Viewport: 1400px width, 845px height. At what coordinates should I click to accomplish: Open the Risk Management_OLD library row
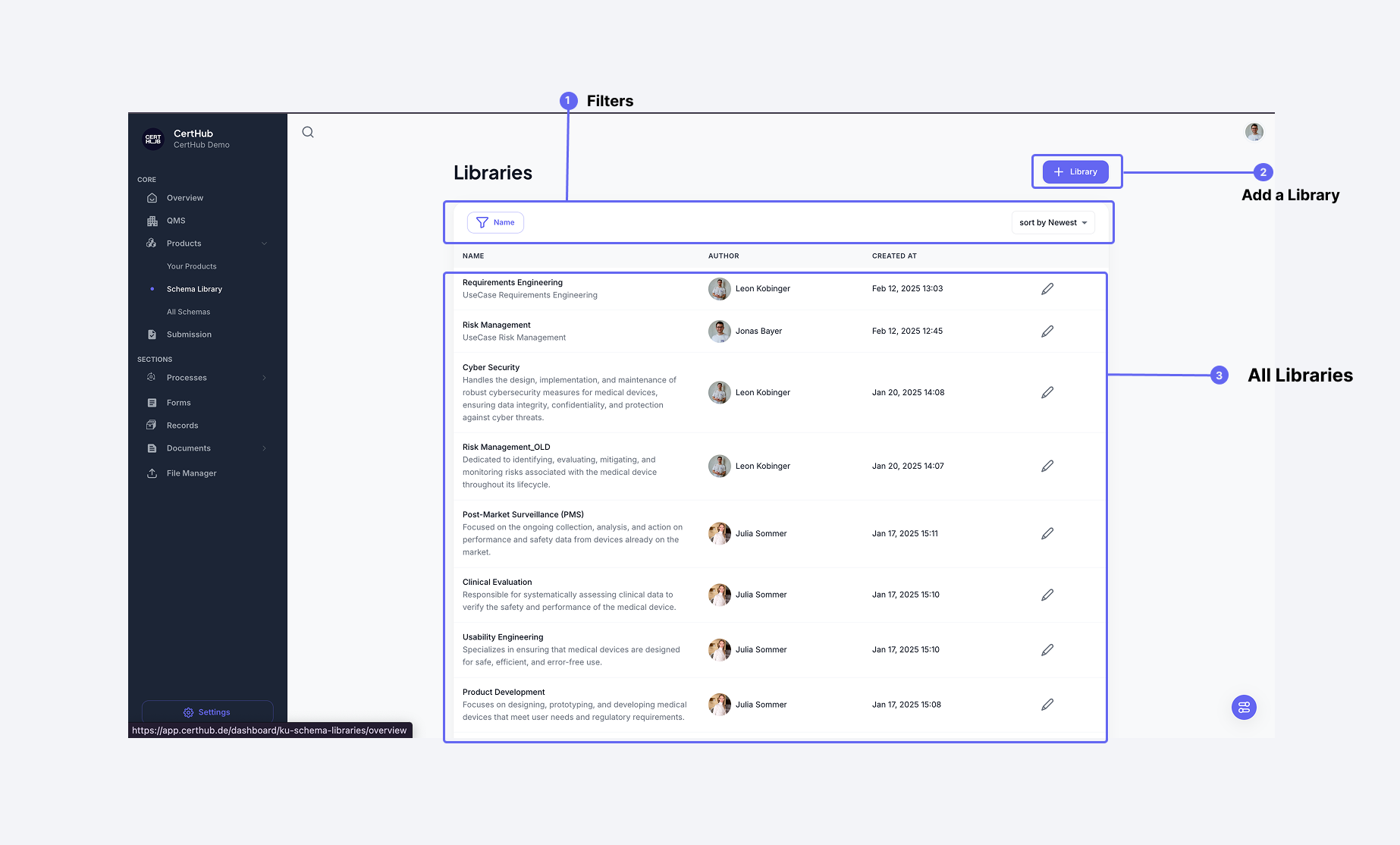[507, 448]
